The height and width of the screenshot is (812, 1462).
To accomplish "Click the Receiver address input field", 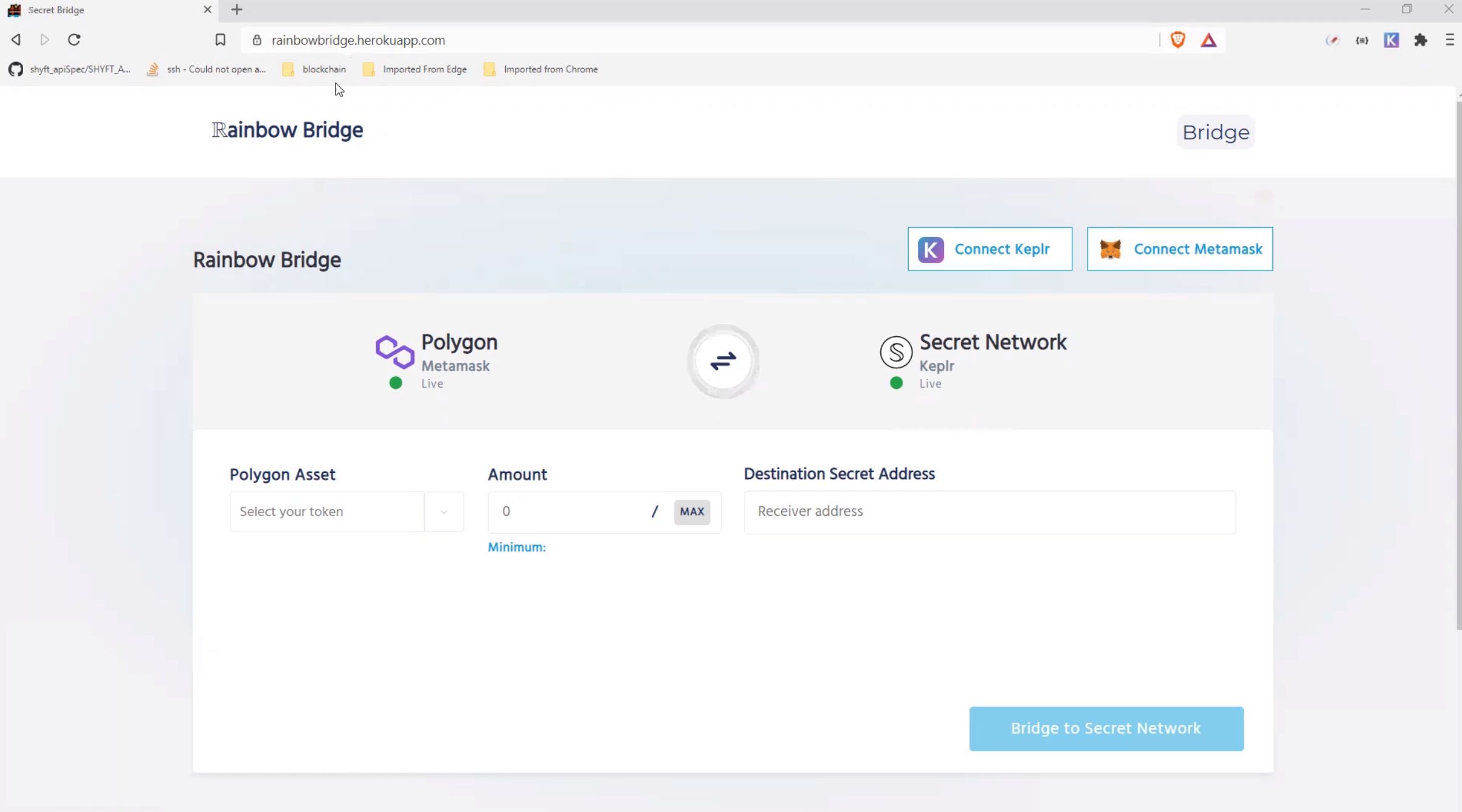I will coord(990,512).
